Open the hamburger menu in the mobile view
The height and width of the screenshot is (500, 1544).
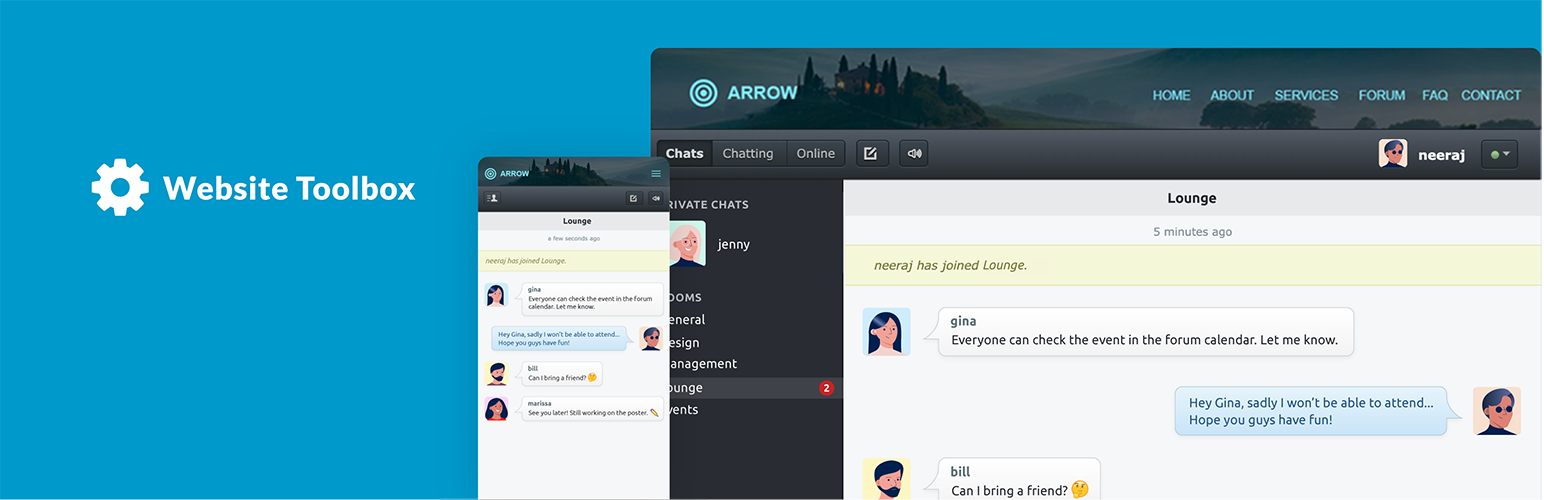[656, 174]
